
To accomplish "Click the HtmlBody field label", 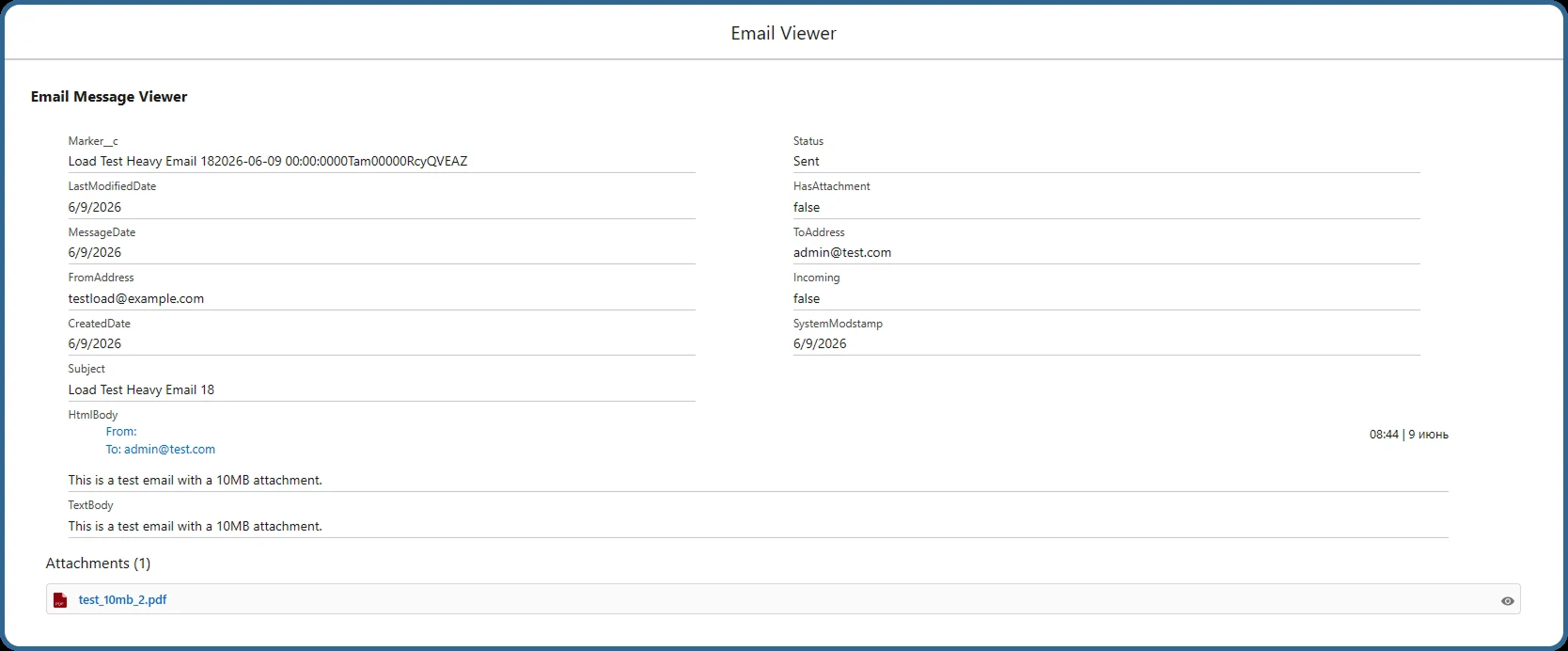I will 93,415.
